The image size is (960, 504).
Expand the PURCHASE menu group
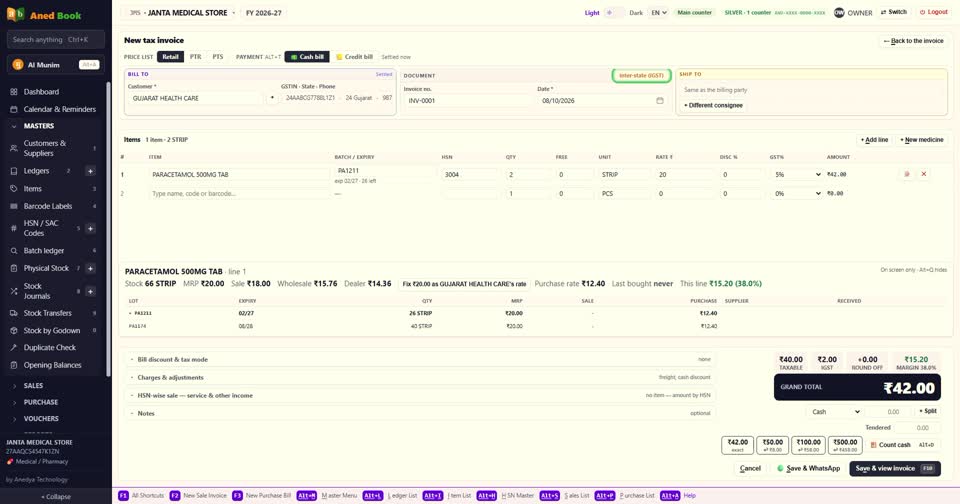click(40, 402)
